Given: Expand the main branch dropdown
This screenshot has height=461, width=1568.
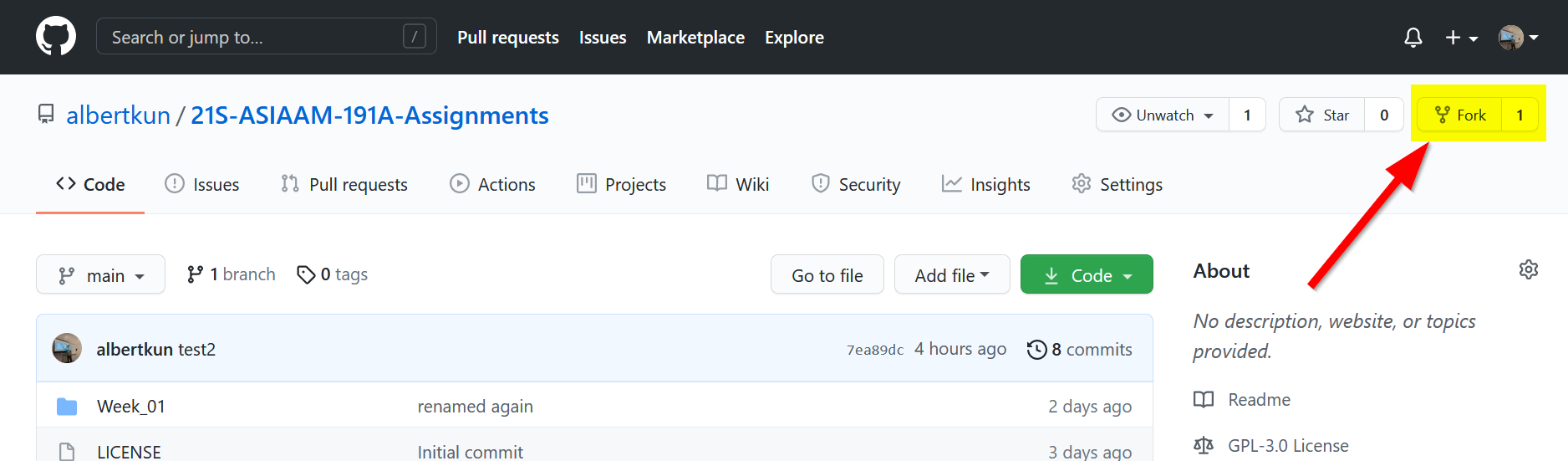Looking at the screenshot, I should pyautogui.click(x=100, y=275).
